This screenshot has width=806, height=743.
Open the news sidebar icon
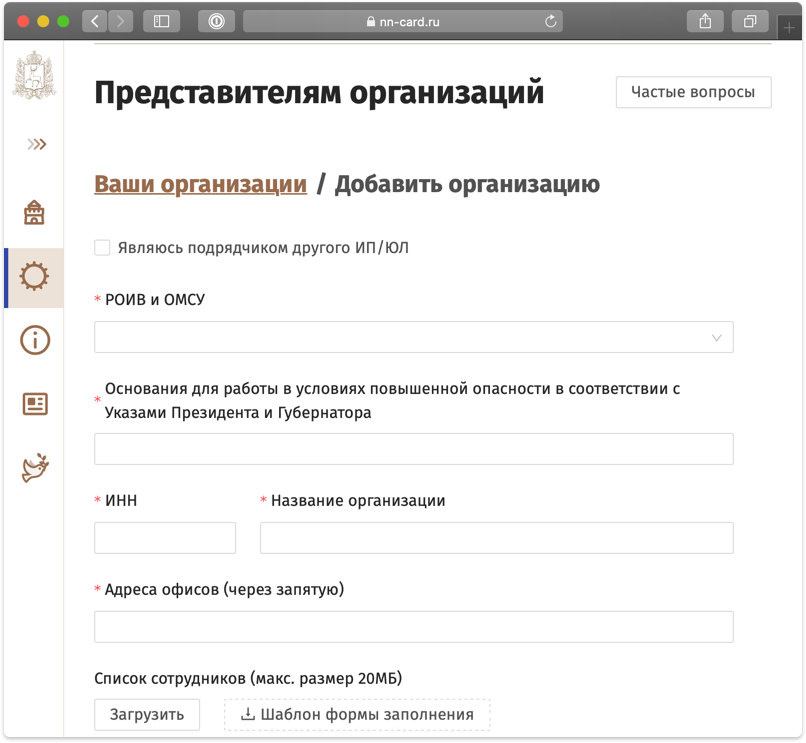pyautogui.click(x=35, y=404)
